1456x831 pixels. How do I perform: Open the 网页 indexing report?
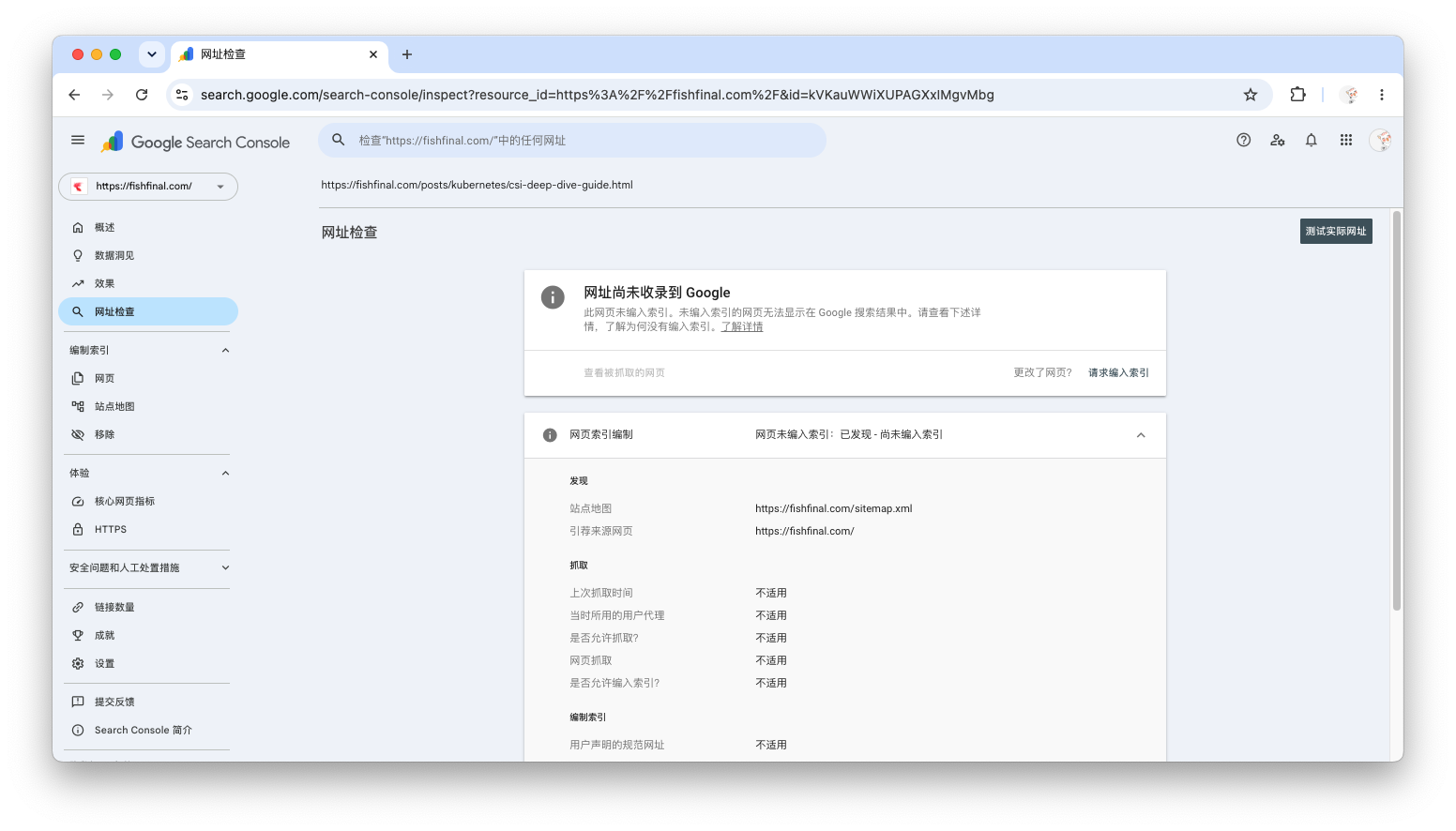click(148, 379)
